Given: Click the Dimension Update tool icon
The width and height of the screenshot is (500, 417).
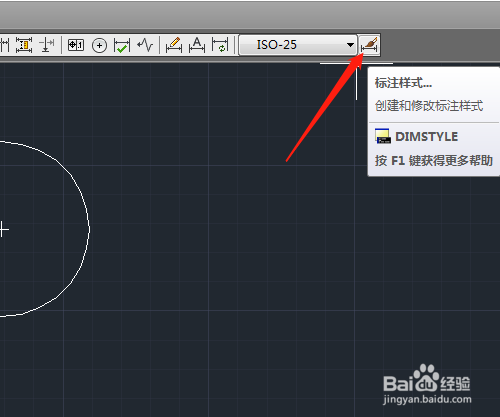Looking at the screenshot, I should pyautogui.click(x=220, y=45).
